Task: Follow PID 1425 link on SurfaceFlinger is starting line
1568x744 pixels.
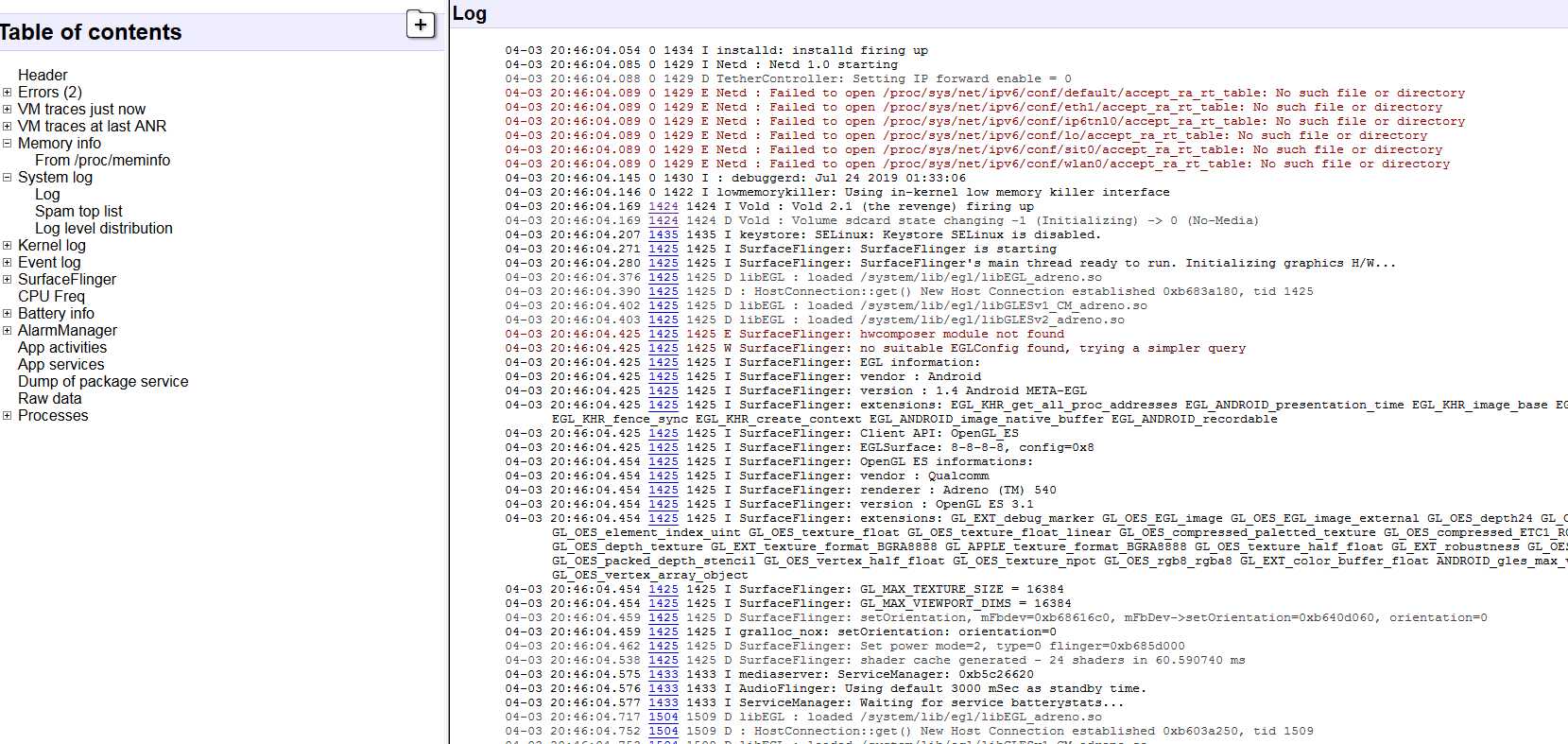Action: click(x=663, y=249)
